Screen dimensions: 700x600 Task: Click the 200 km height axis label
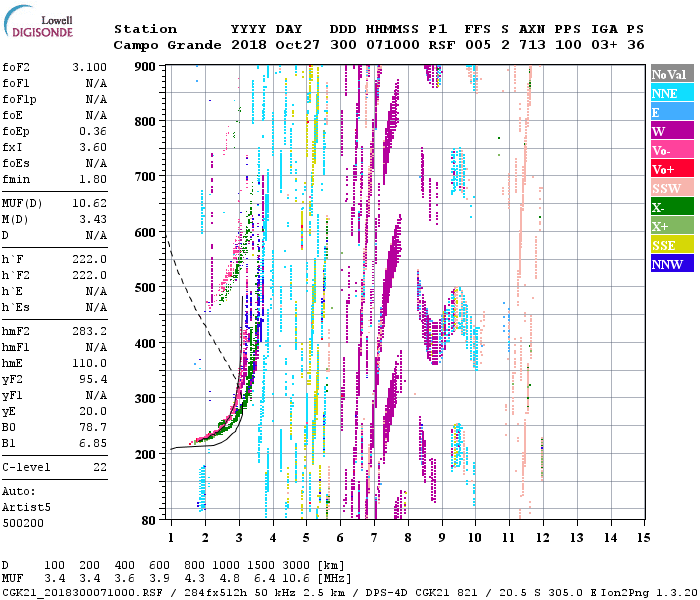[145, 454]
